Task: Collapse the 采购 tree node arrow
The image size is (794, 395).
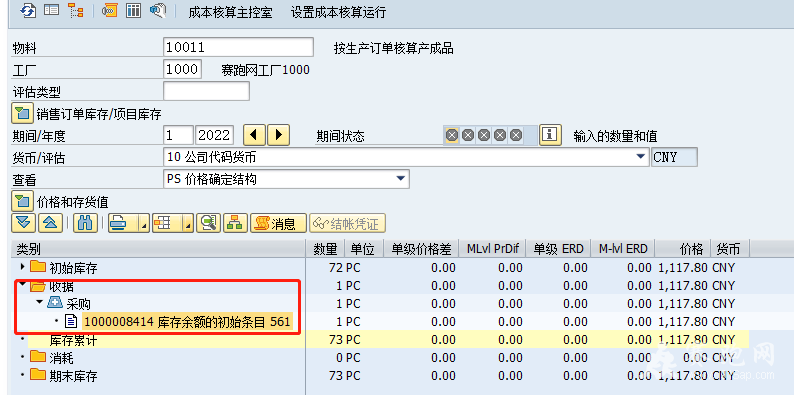Action: pos(39,302)
